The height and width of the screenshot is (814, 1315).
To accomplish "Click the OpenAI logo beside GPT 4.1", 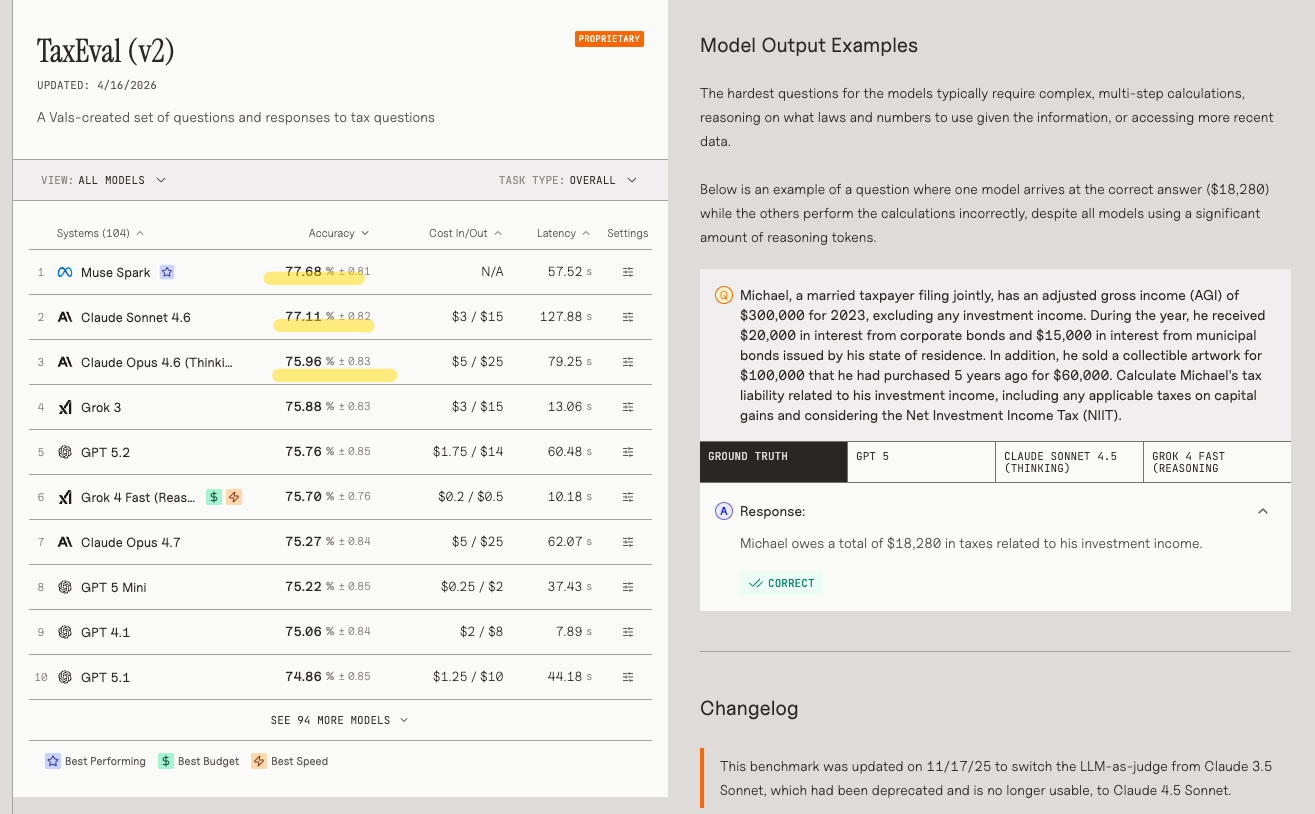I will click(x=65, y=632).
